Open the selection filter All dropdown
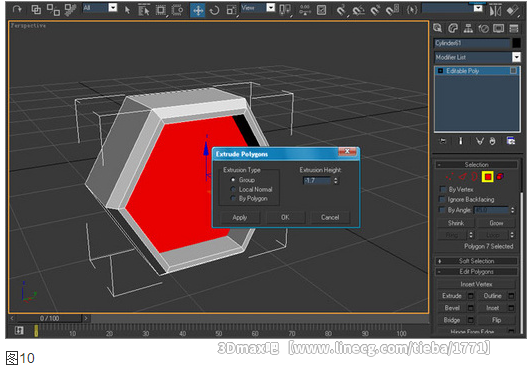 coord(113,7)
